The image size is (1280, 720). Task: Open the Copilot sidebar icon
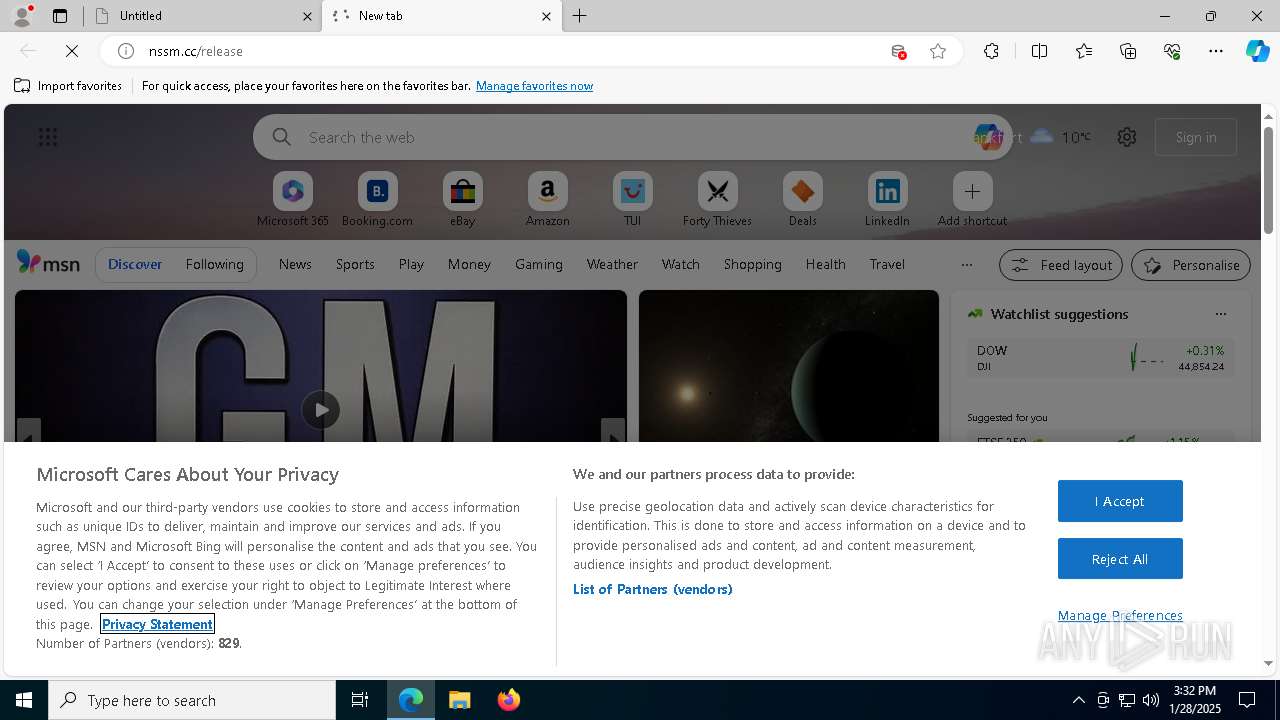1257,51
